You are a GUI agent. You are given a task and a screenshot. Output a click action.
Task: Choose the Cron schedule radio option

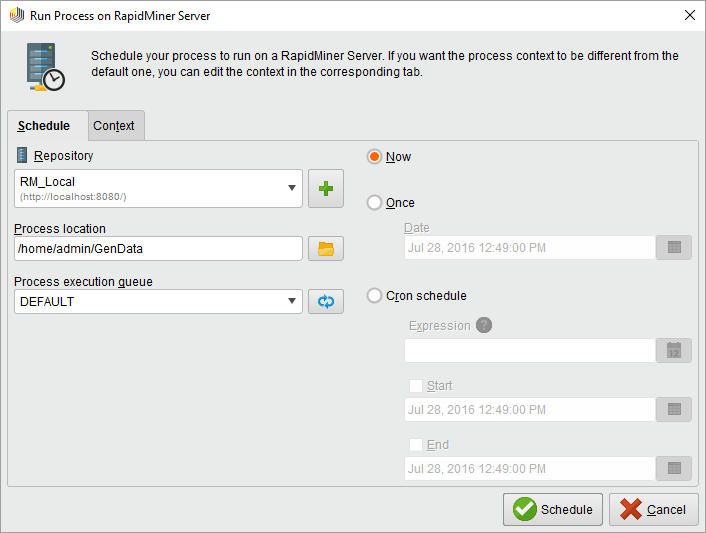coord(375,296)
